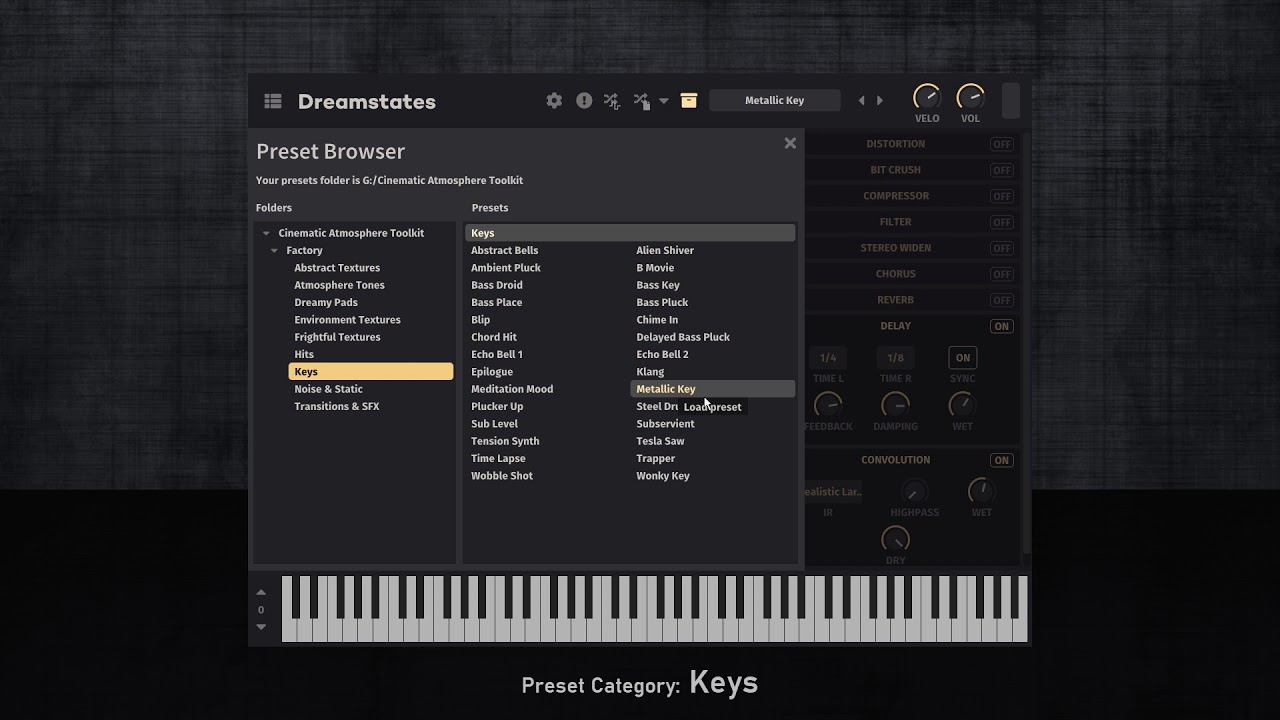The image size is (1280, 720).
Task: Shift keyboard octave down arrow
Action: [x=261, y=627]
